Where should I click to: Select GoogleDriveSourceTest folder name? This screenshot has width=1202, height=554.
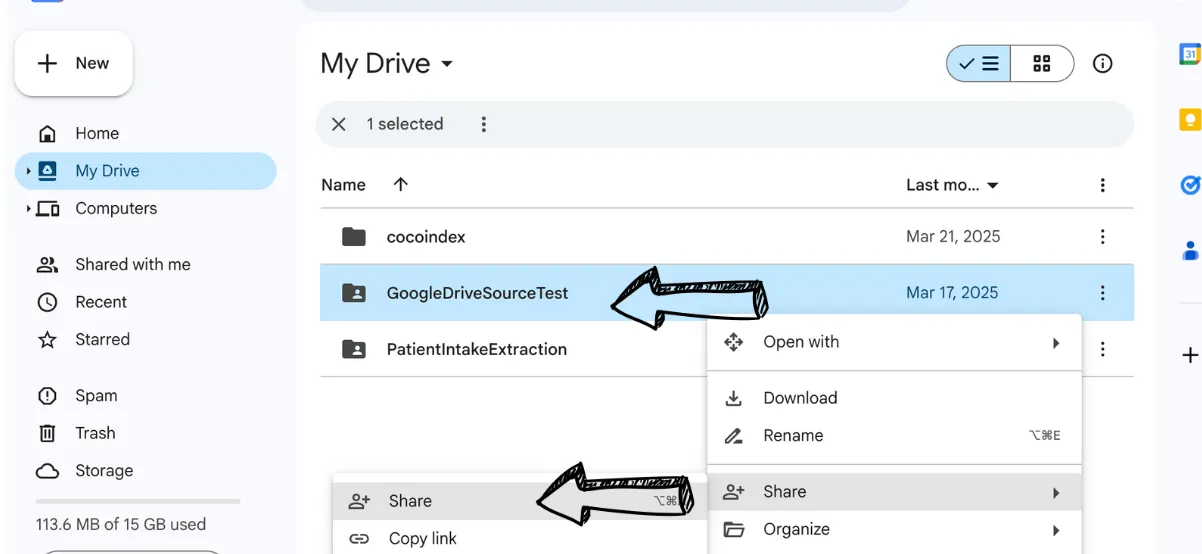[477, 293]
